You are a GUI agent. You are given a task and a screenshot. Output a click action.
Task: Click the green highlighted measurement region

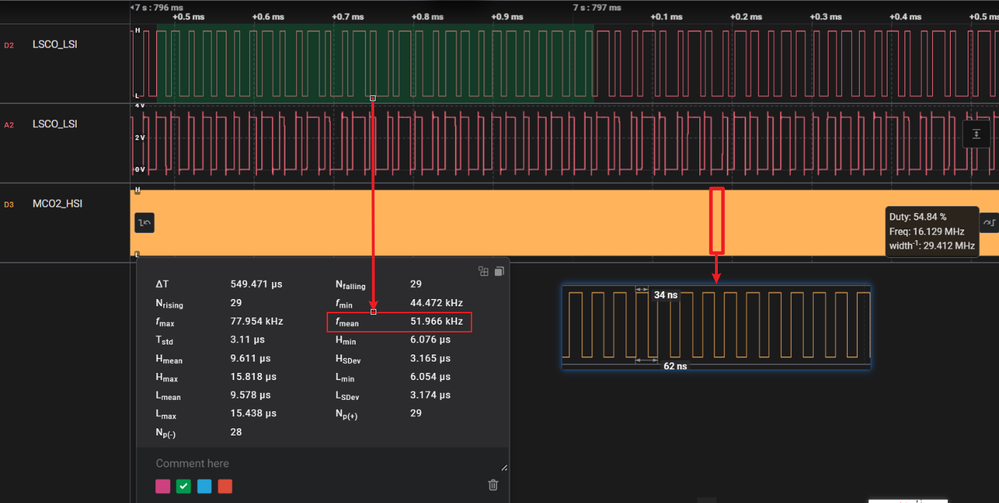(375, 60)
